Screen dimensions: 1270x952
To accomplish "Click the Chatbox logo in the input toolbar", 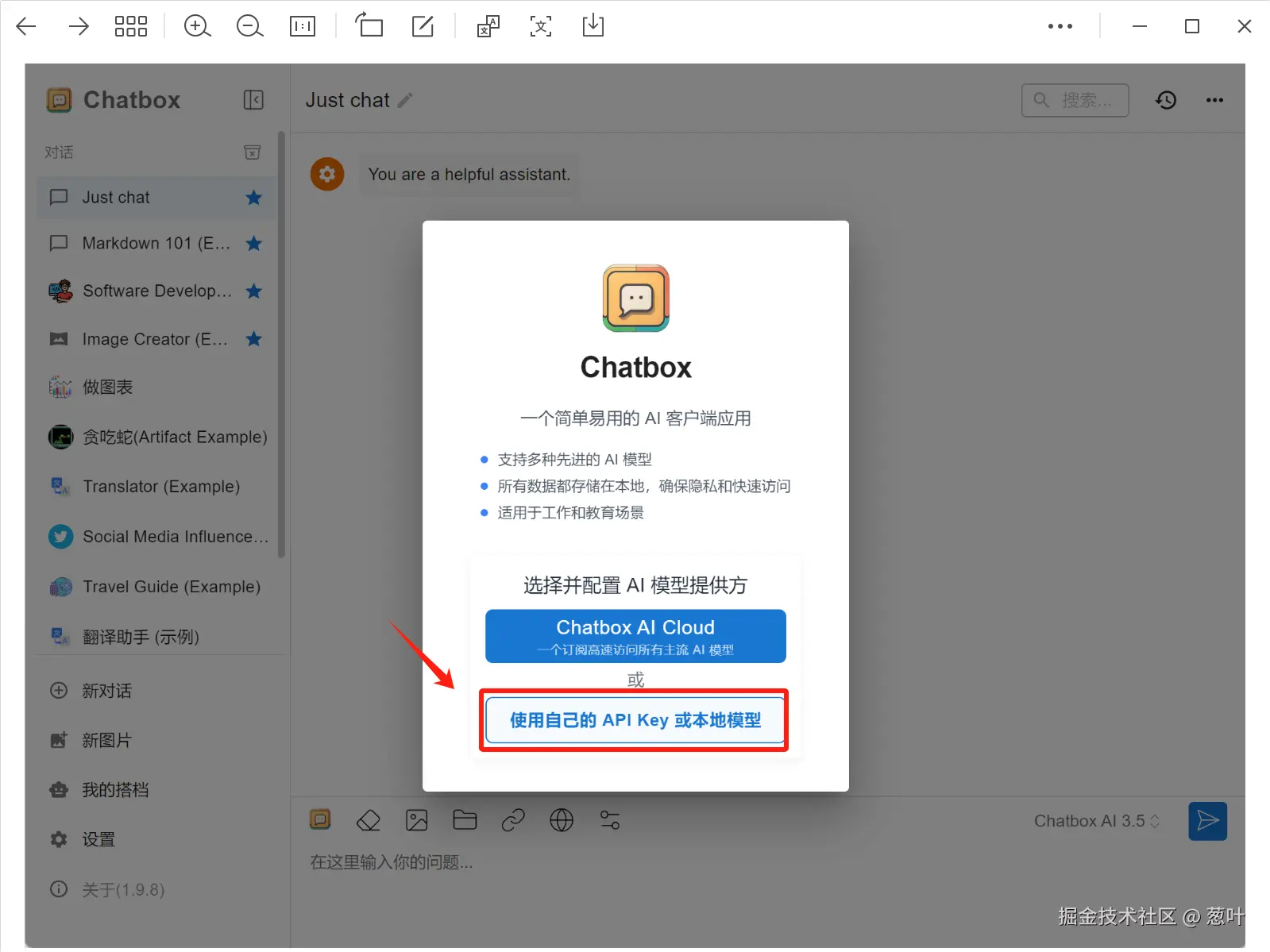I will 320,819.
